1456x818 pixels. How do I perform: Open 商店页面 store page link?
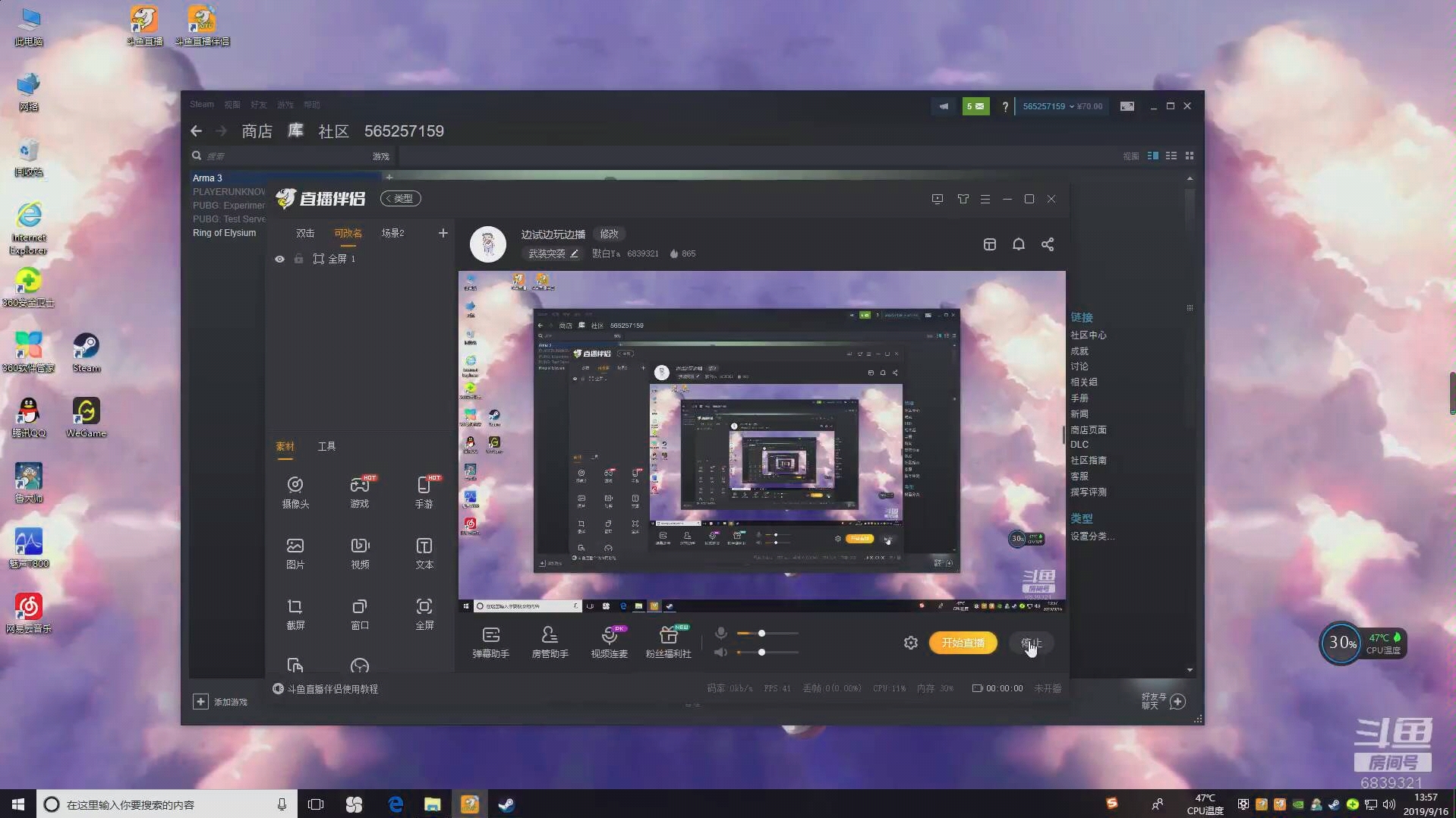coord(1089,429)
